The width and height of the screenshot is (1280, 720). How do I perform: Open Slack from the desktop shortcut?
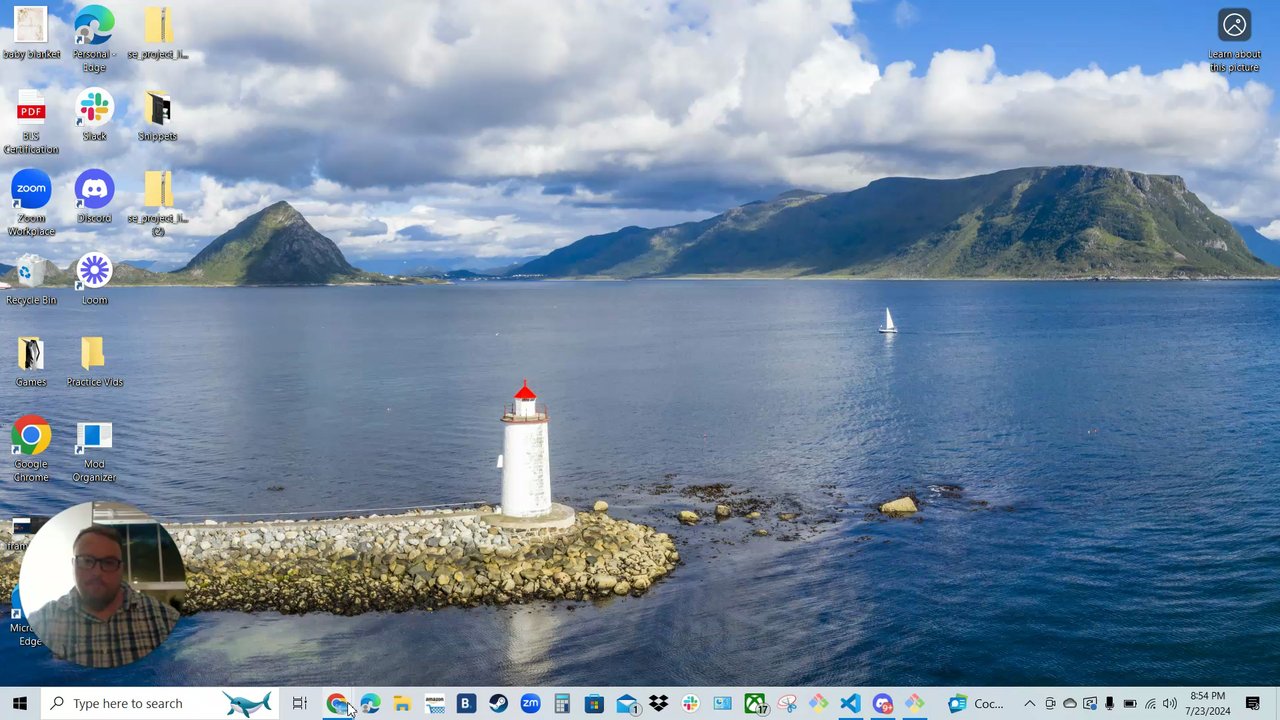94,108
